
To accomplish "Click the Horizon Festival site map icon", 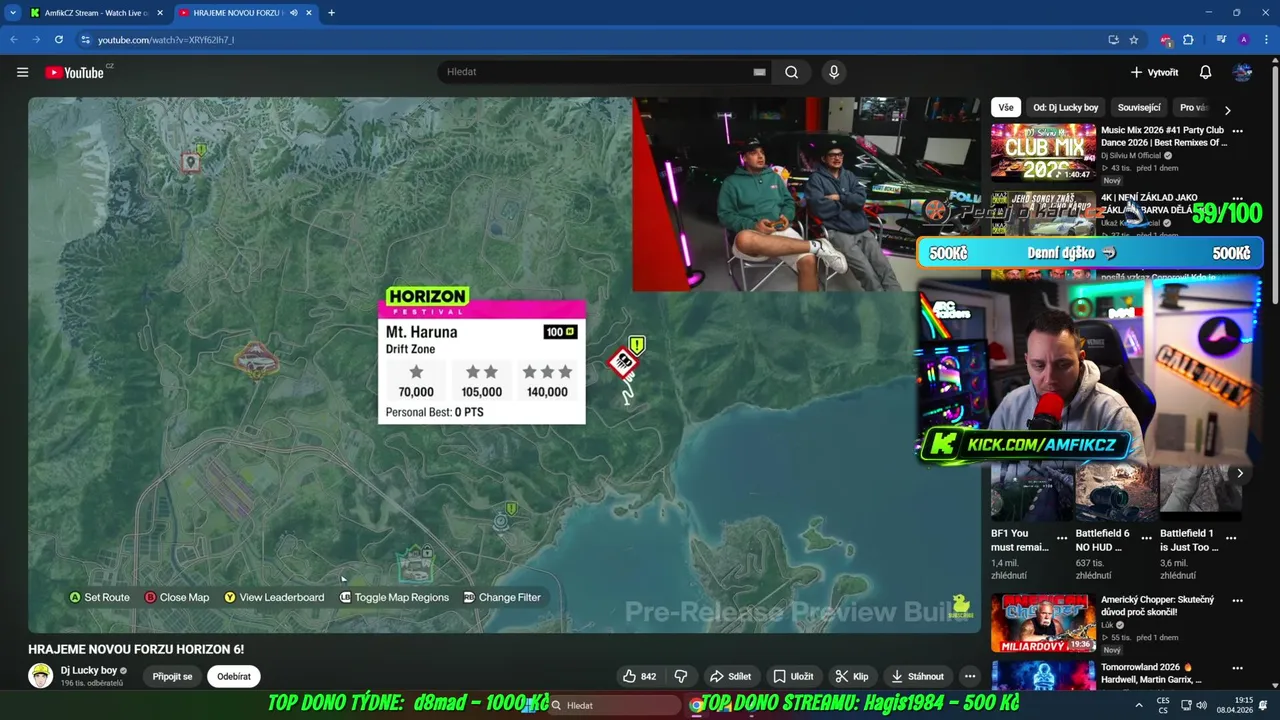I will click(256, 358).
